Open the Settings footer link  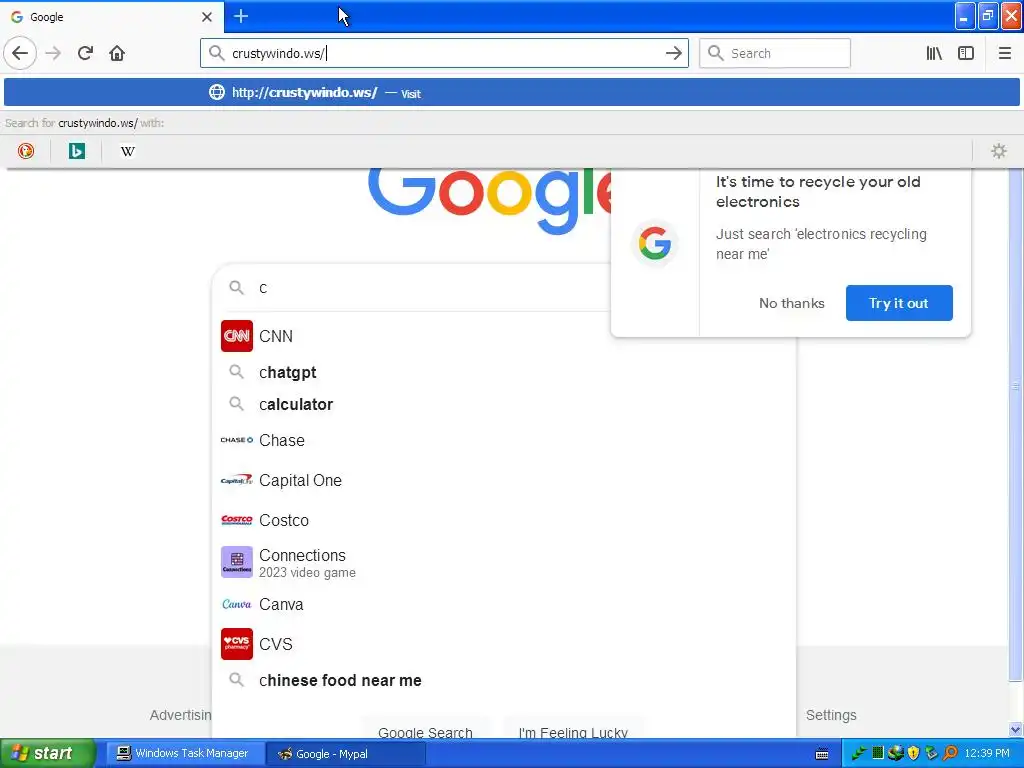tap(831, 715)
